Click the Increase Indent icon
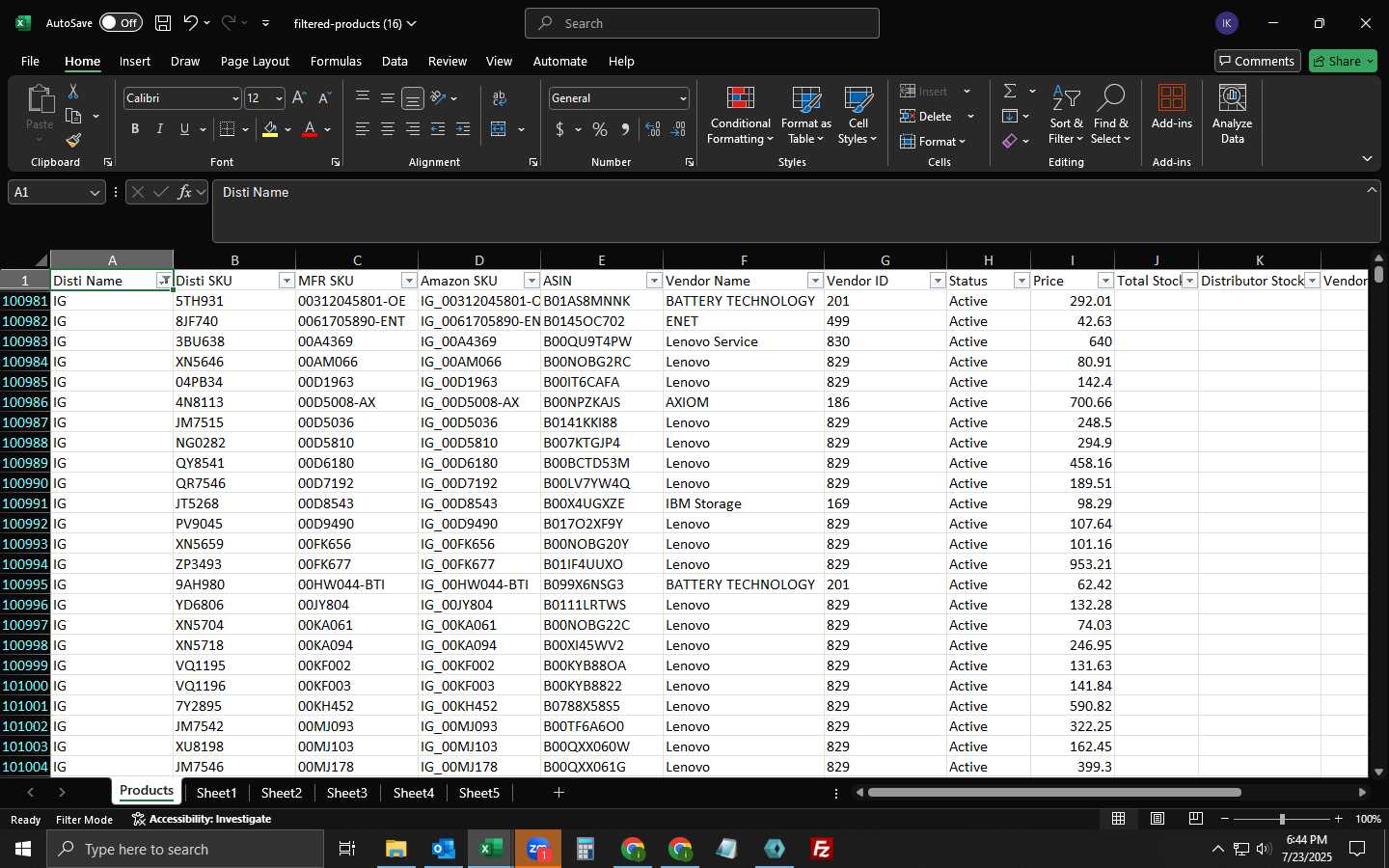The height and width of the screenshot is (868, 1389). pos(463,129)
